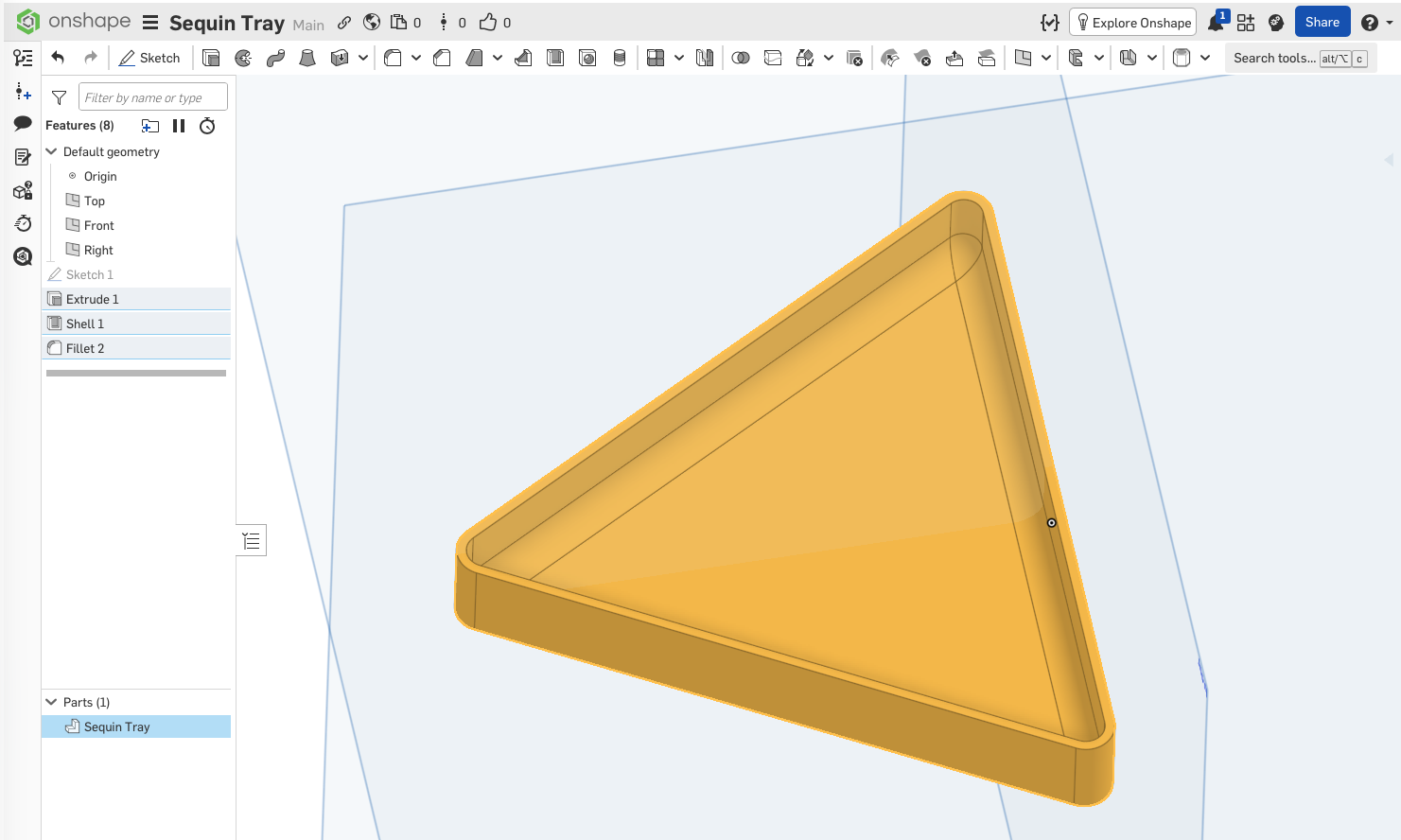Viewport: 1401px width, 840px height.
Task: Open the thicken tool dropdown arrow
Action: (363, 58)
